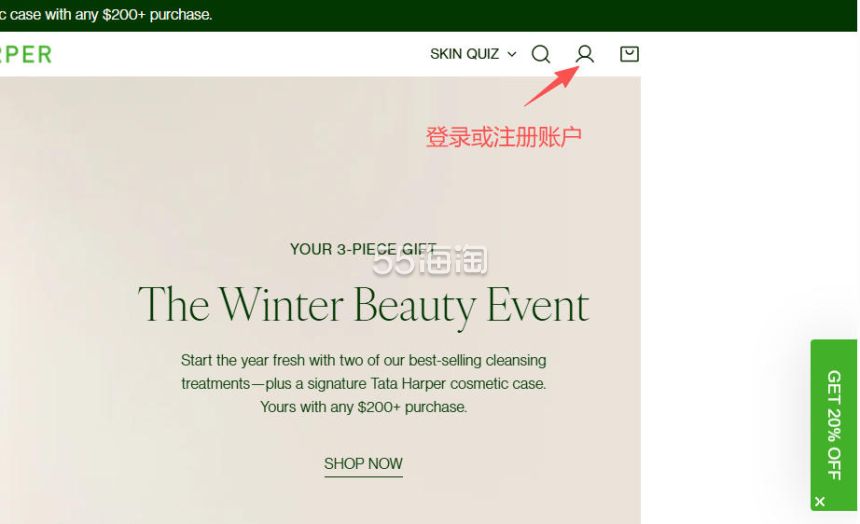860x524 pixels.
Task: Open the search magnifier icon
Action: (x=541, y=54)
